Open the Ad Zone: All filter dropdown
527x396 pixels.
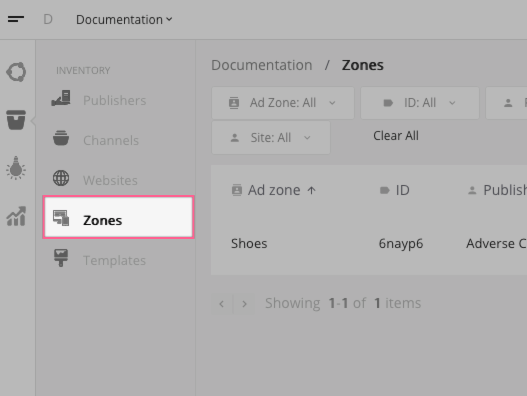283,103
